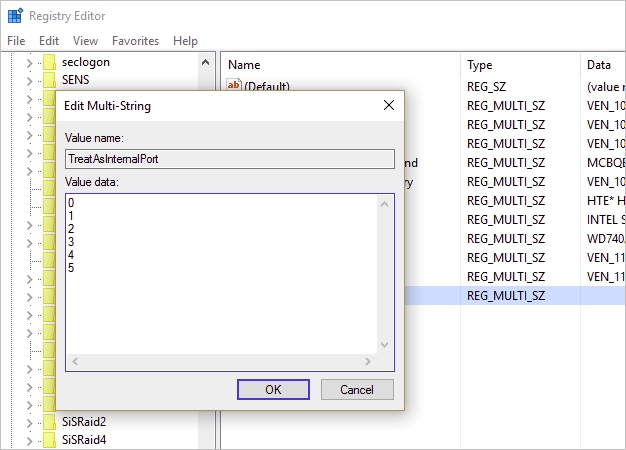Click the Registry Editor app icon
This screenshot has width=626, height=450.
pos(15,16)
